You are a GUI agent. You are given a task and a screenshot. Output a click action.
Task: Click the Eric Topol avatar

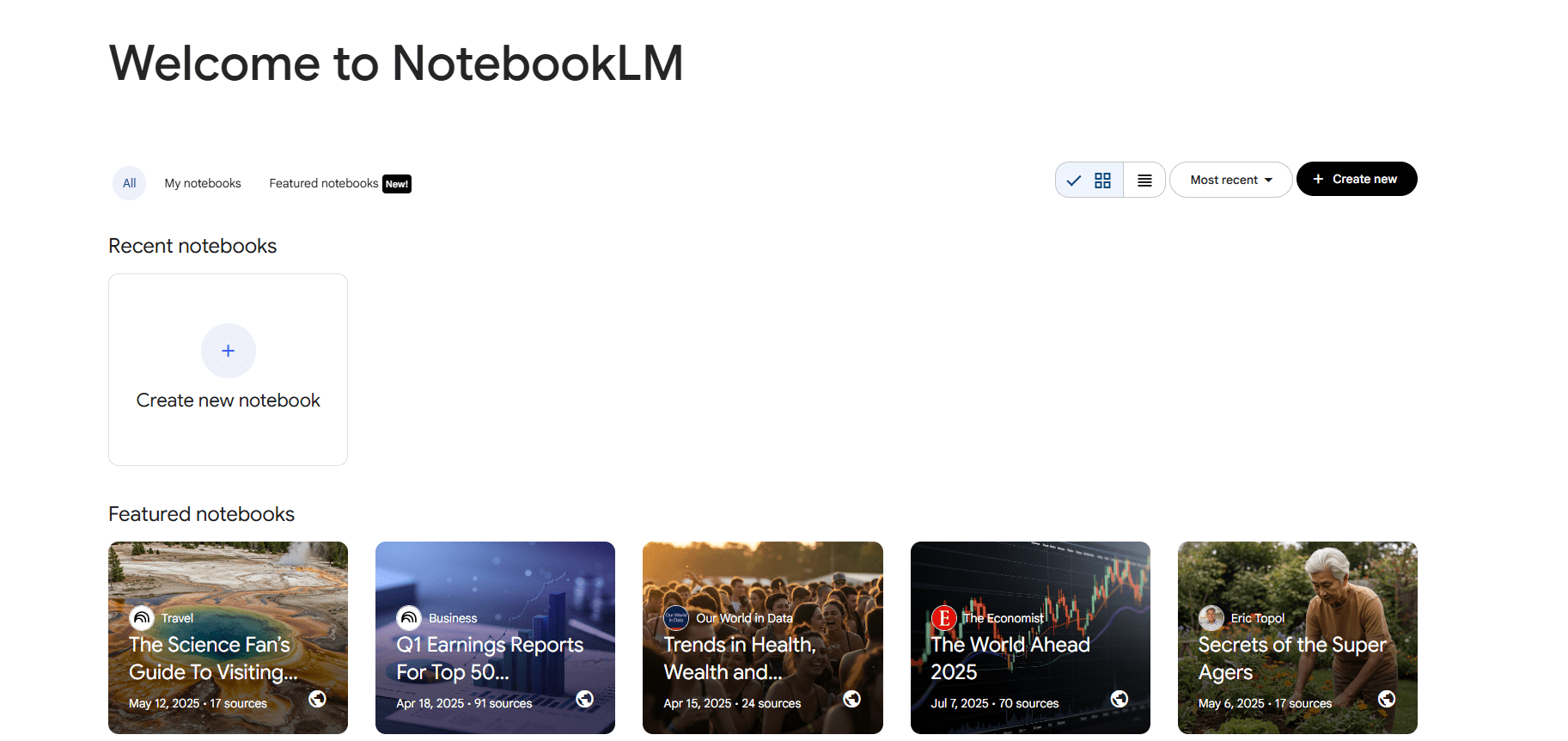click(x=1211, y=617)
